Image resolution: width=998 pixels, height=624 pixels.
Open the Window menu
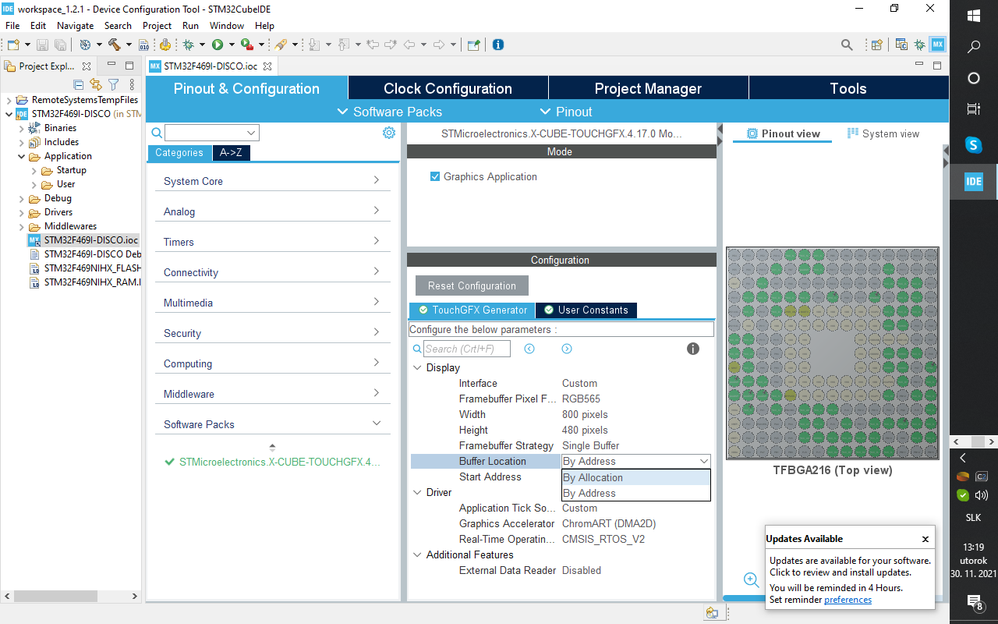click(x=227, y=25)
